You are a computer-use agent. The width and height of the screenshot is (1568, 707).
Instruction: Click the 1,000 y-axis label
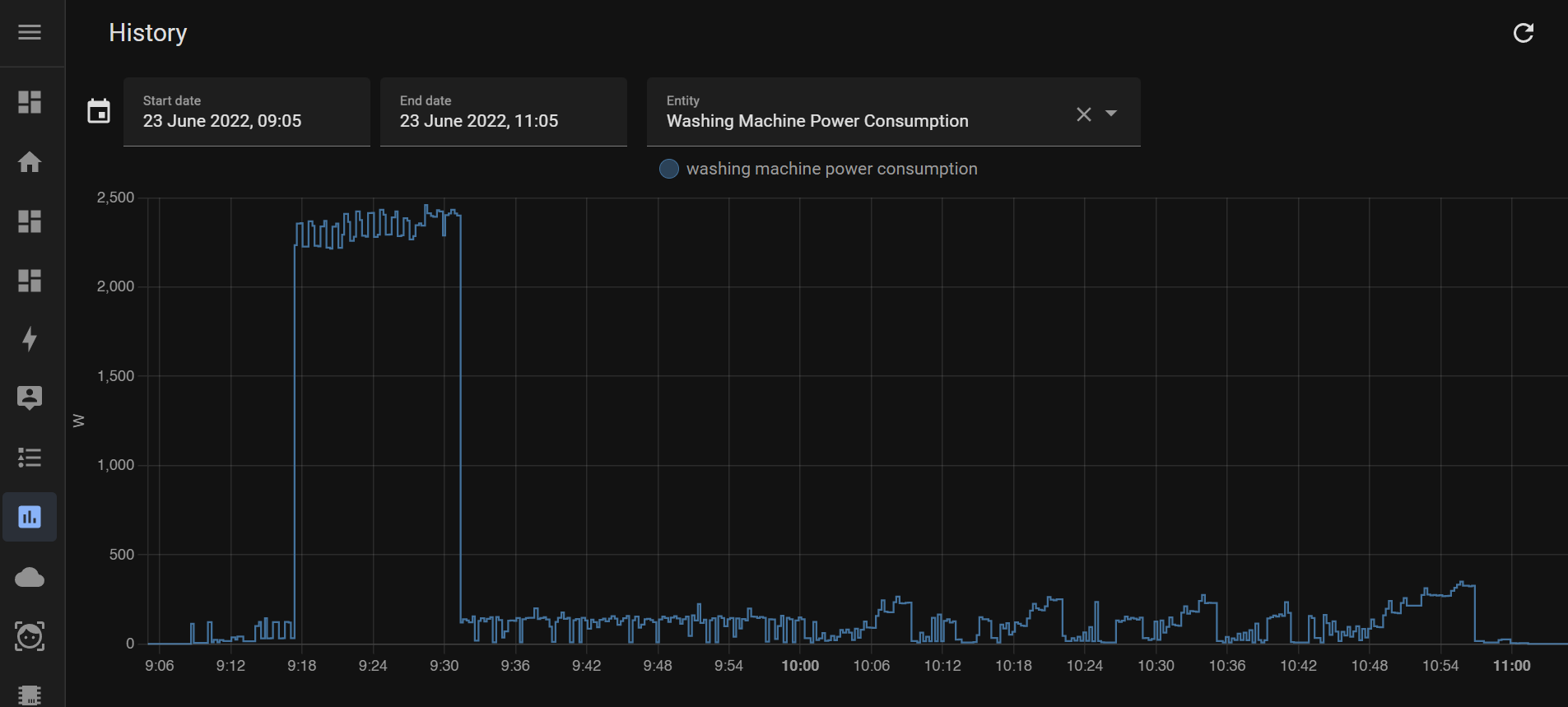pos(115,465)
